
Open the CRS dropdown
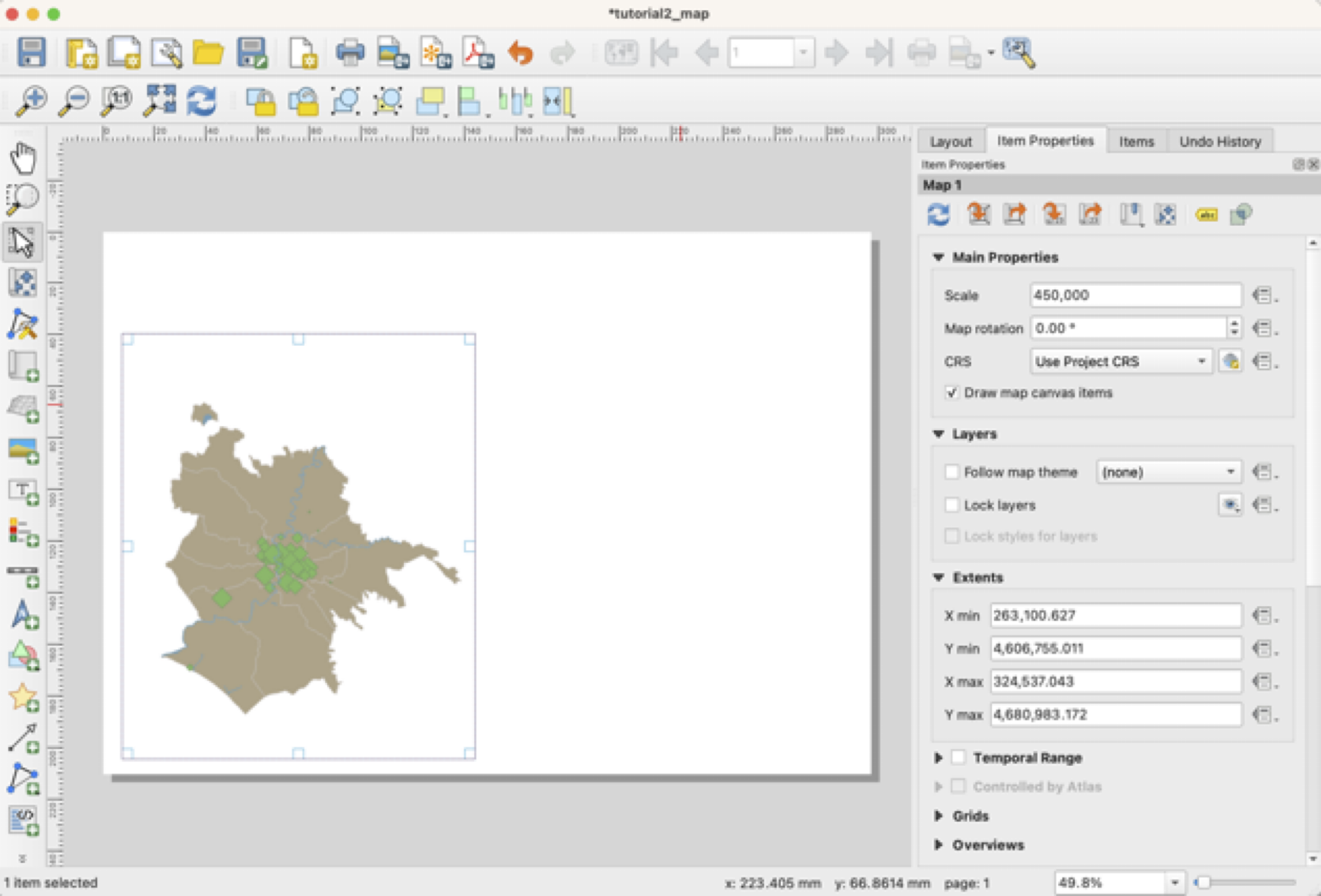click(x=1120, y=362)
